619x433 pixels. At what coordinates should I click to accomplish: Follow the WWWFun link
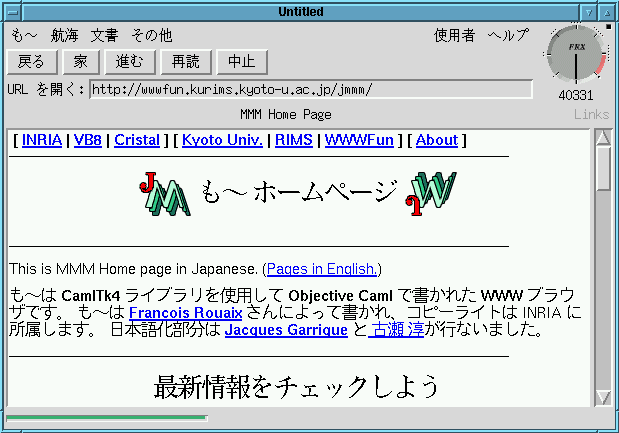[x=359, y=140]
